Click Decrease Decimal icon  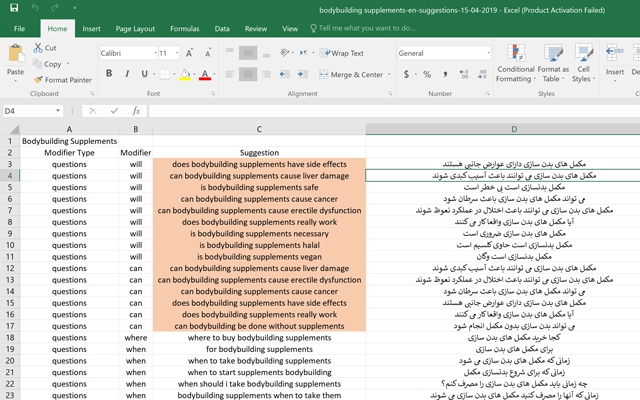482,74
